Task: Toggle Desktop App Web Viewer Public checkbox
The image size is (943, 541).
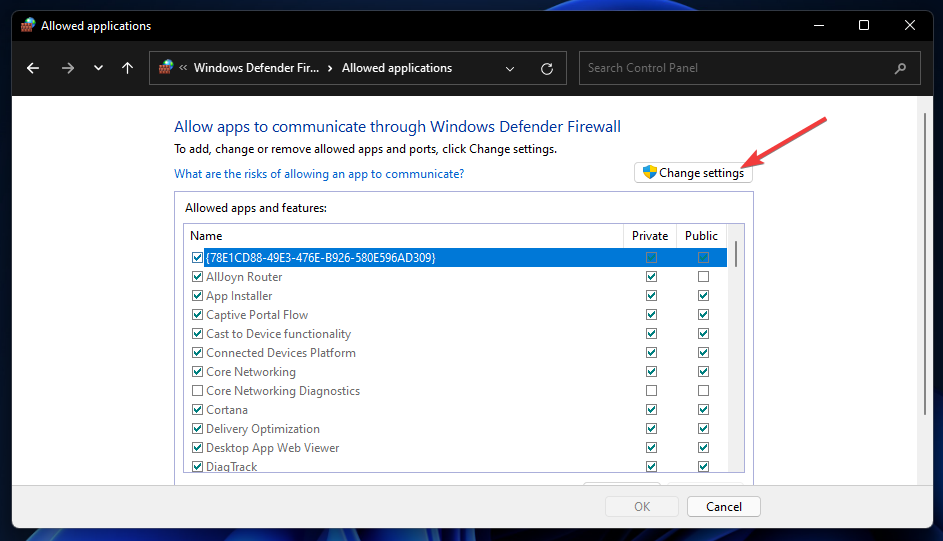Action: click(x=704, y=448)
